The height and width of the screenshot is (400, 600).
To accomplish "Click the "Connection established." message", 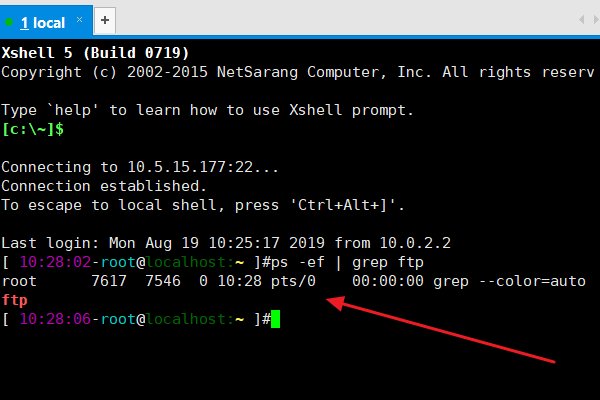I will click(x=103, y=185).
